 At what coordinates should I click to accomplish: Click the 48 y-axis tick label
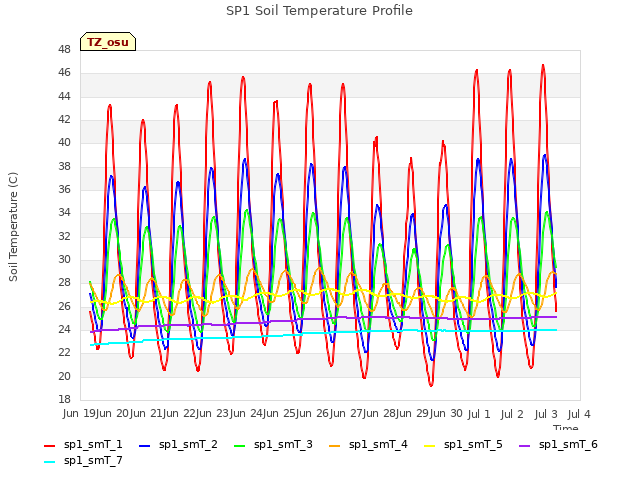(x=64, y=49)
